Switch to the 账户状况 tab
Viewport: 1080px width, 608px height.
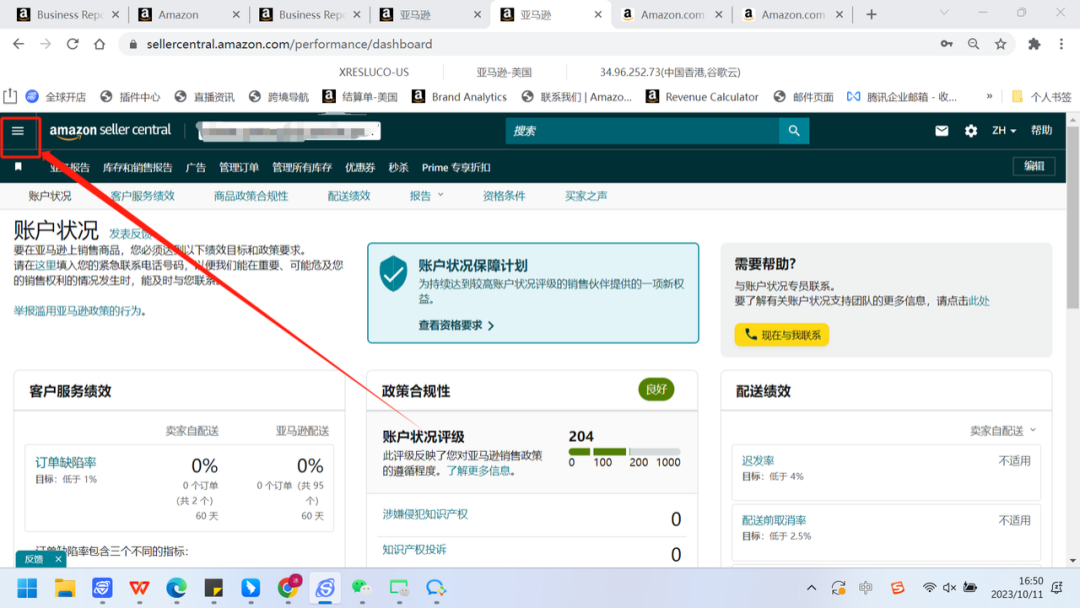[50, 196]
